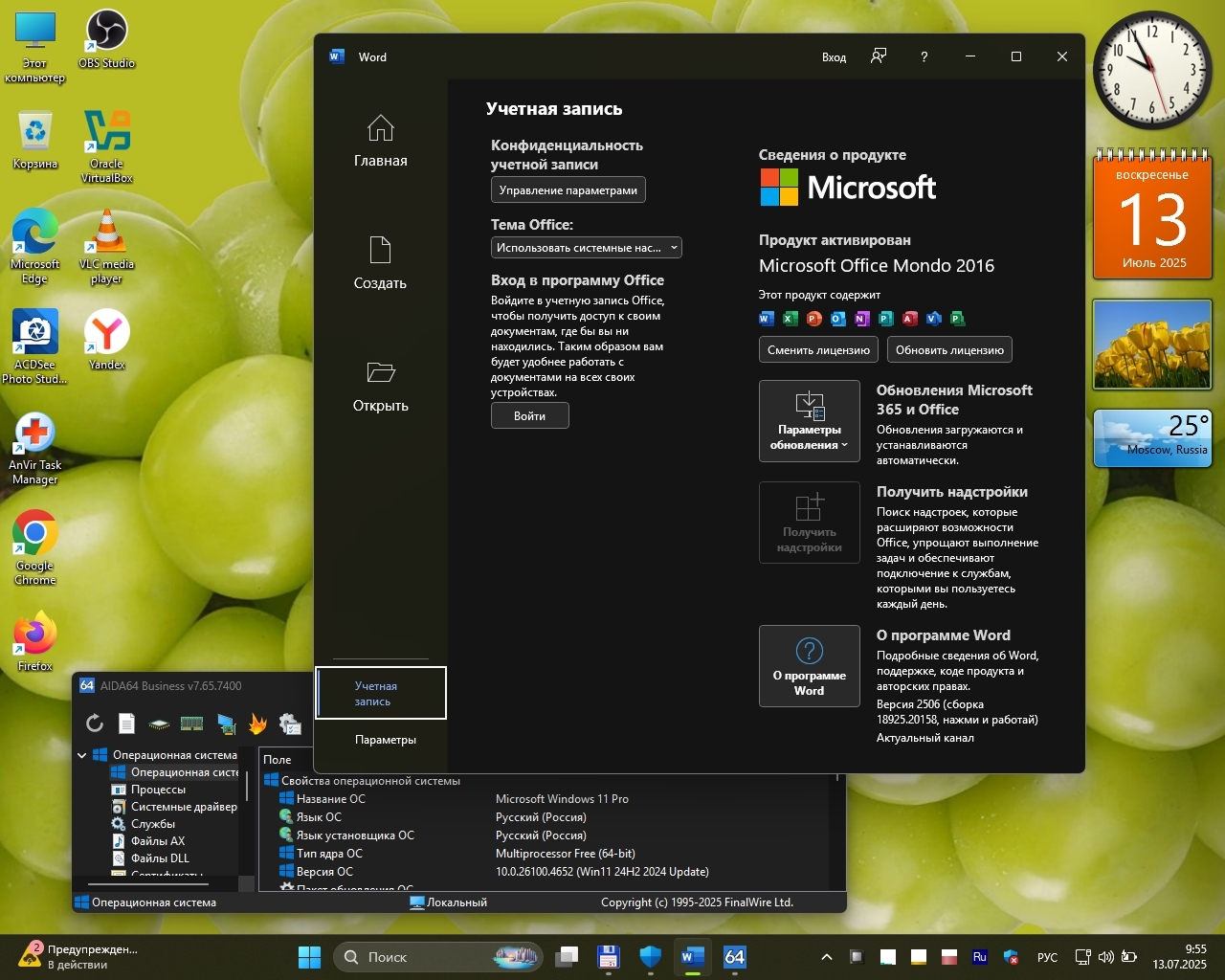Open the Открыть page in Word

click(381, 387)
